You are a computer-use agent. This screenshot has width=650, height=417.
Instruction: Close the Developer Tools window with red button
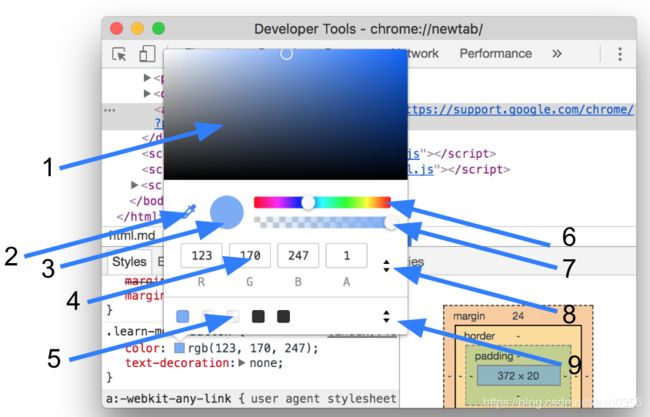click(116, 29)
